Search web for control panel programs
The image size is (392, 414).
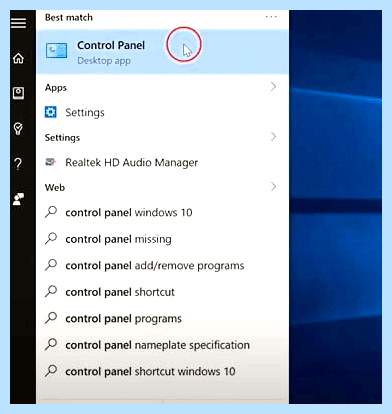point(162,318)
